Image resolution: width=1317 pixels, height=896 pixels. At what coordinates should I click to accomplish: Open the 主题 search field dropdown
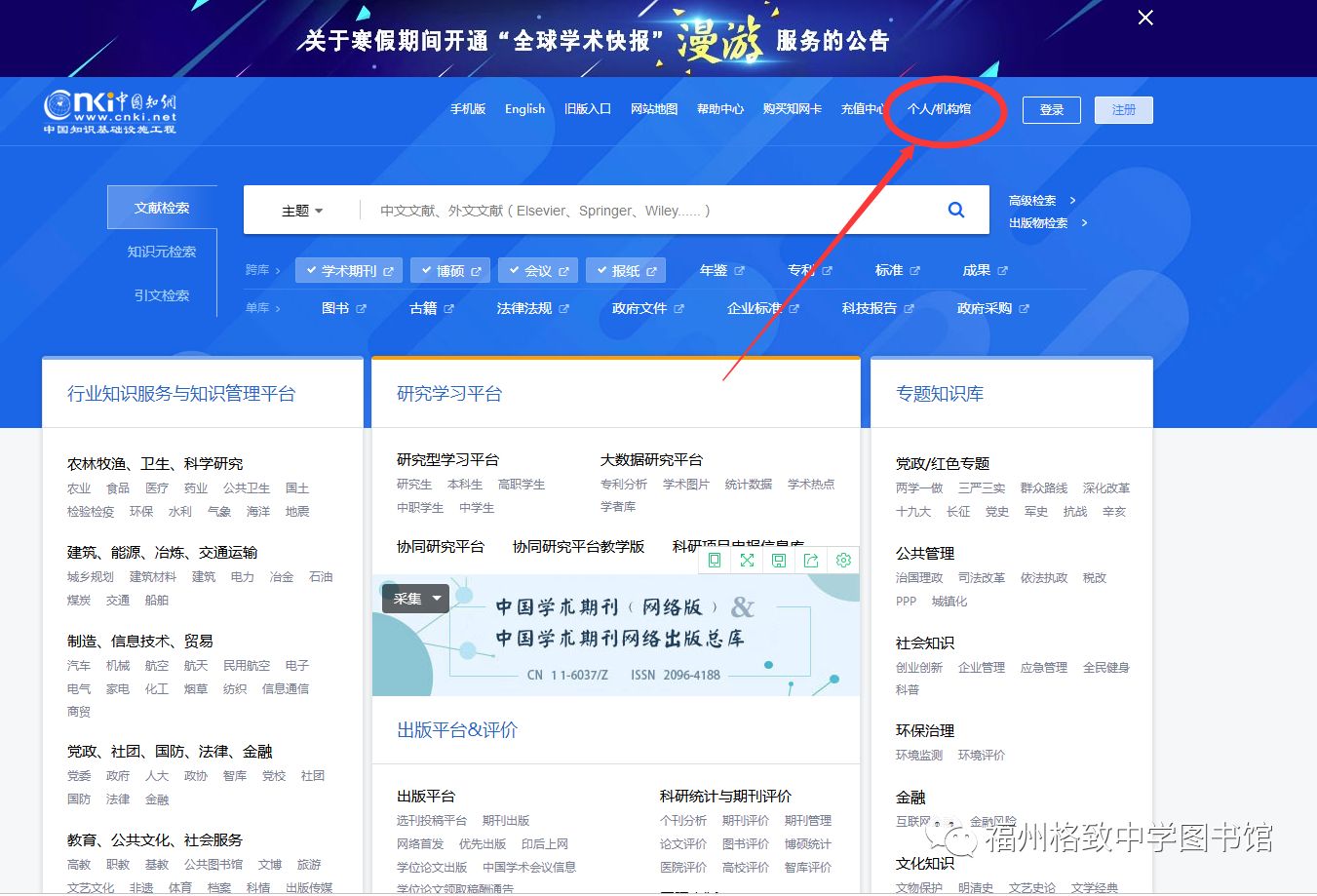coord(302,211)
